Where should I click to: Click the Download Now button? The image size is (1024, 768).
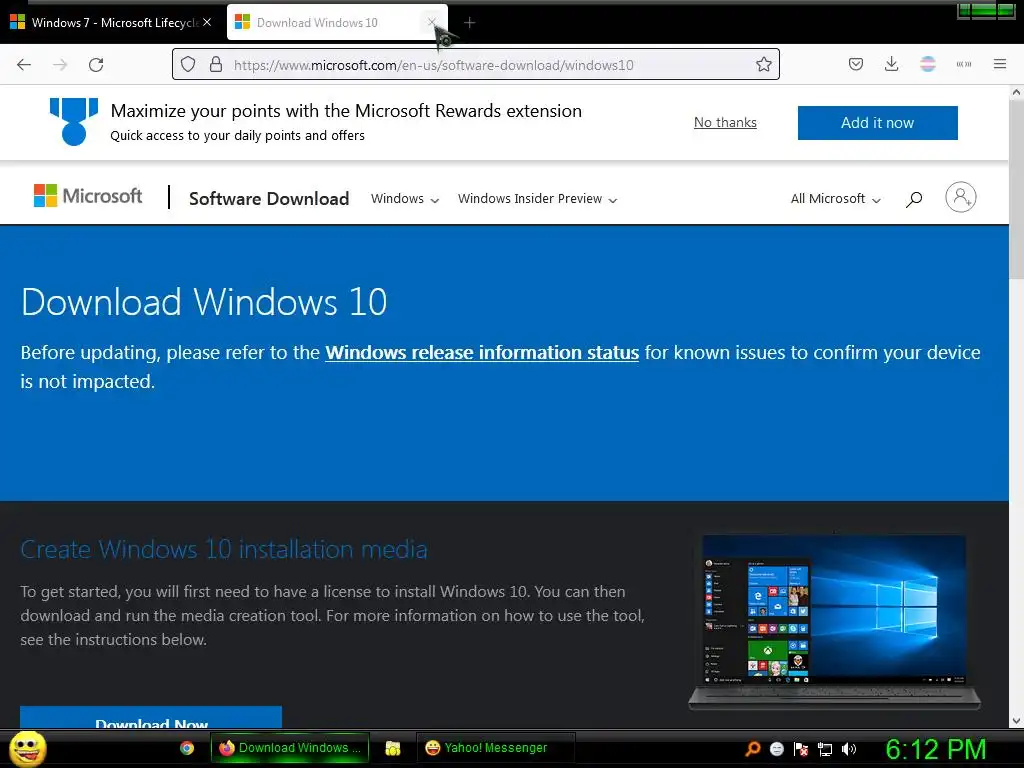[151, 718]
